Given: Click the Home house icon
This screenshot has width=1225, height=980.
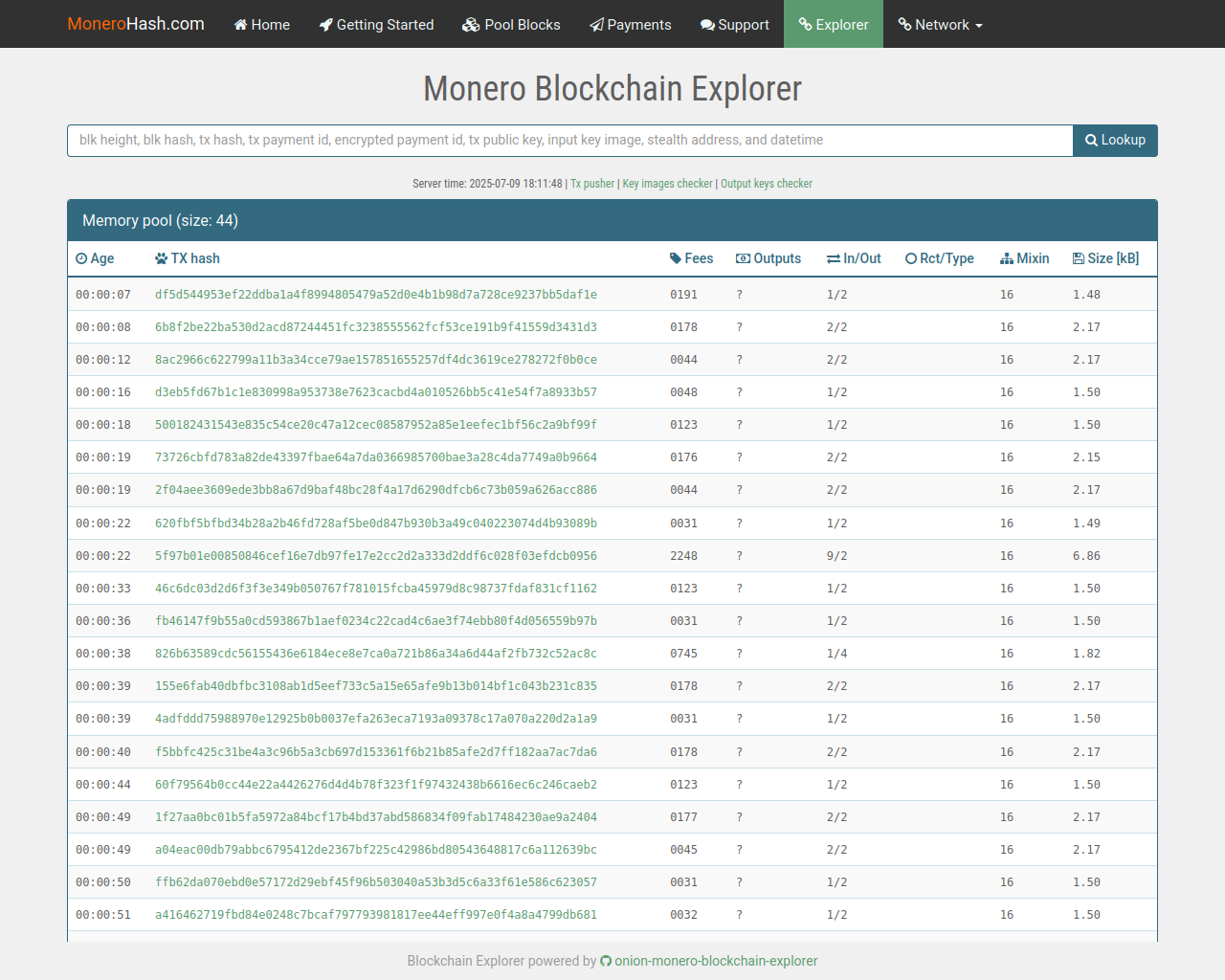Looking at the screenshot, I should tap(240, 25).
